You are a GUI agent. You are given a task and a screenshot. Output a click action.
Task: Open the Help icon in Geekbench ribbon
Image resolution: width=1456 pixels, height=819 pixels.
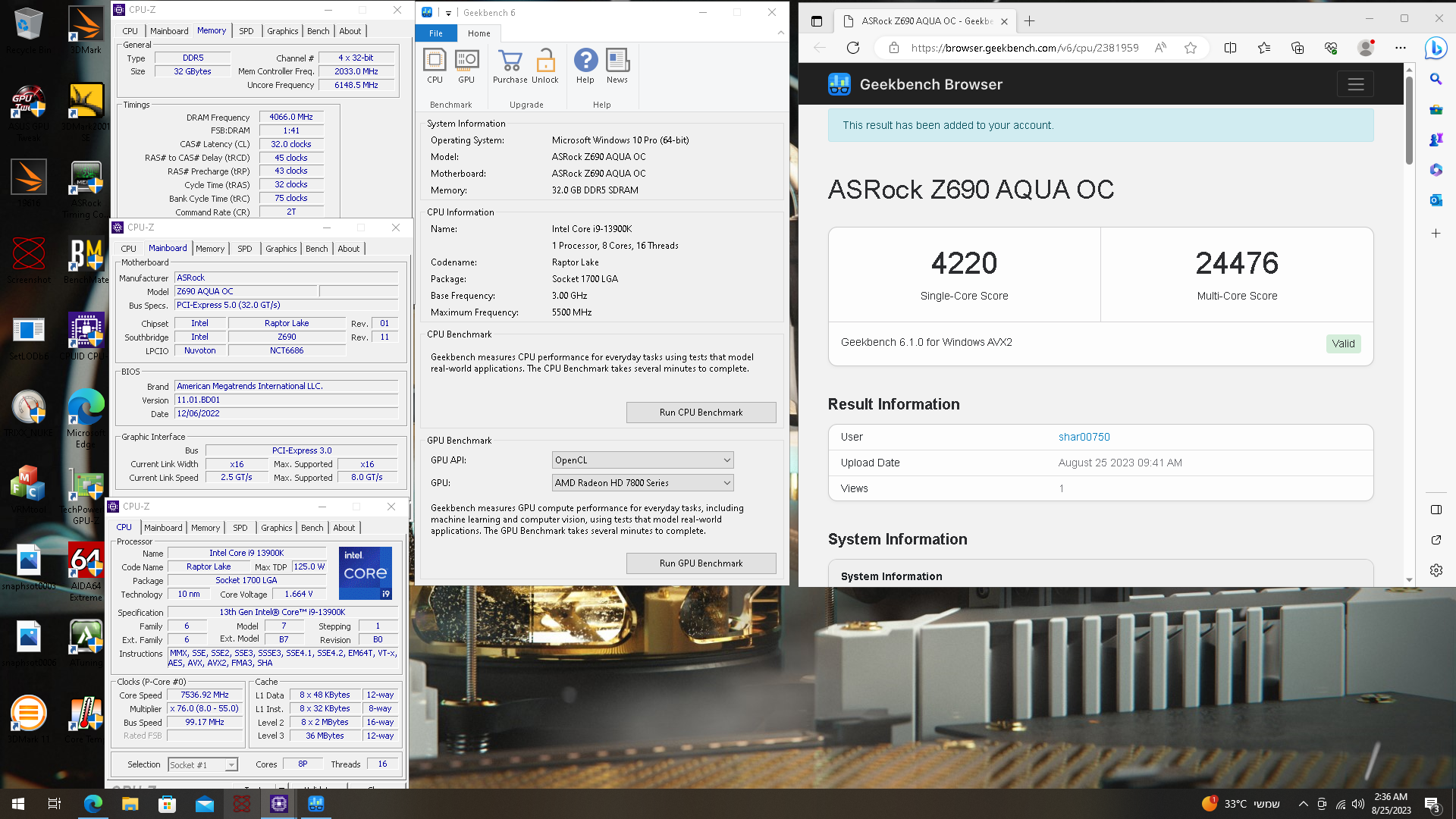point(585,66)
